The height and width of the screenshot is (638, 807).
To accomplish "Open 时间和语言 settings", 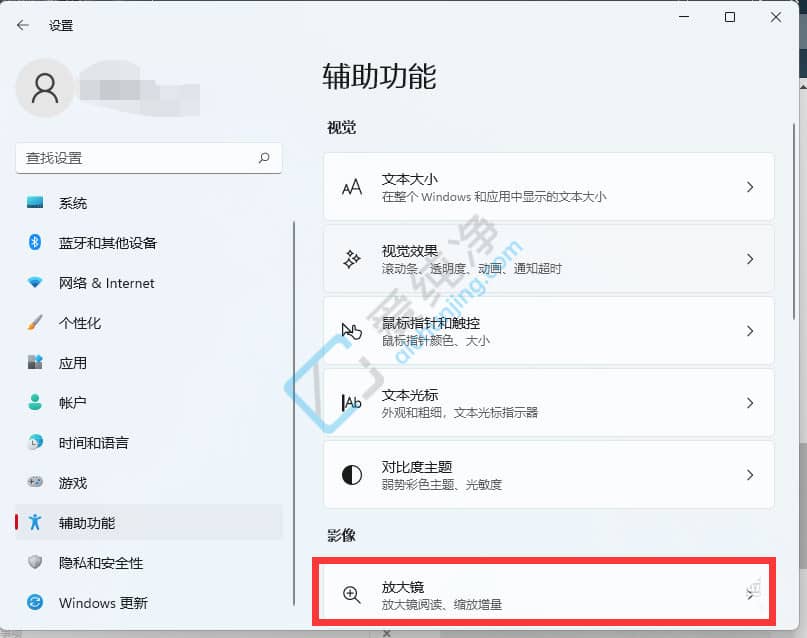I will [149, 442].
